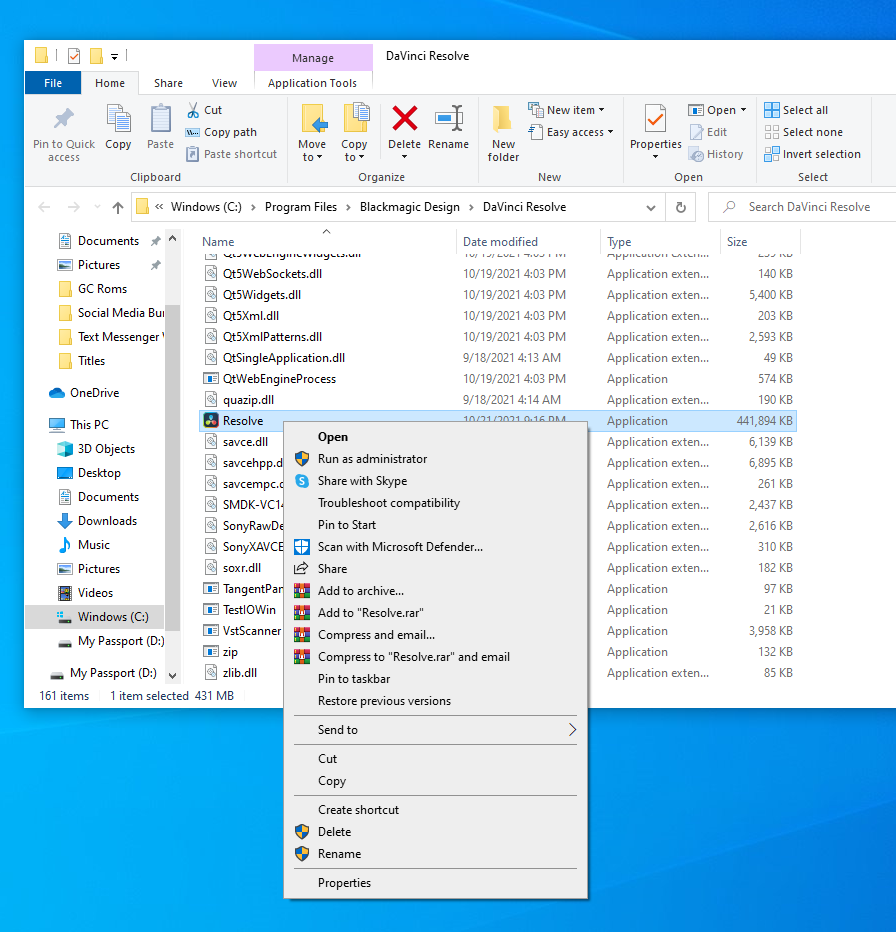The width and height of the screenshot is (896, 932).
Task: Click the Forward navigation arrow
Action: 74,207
